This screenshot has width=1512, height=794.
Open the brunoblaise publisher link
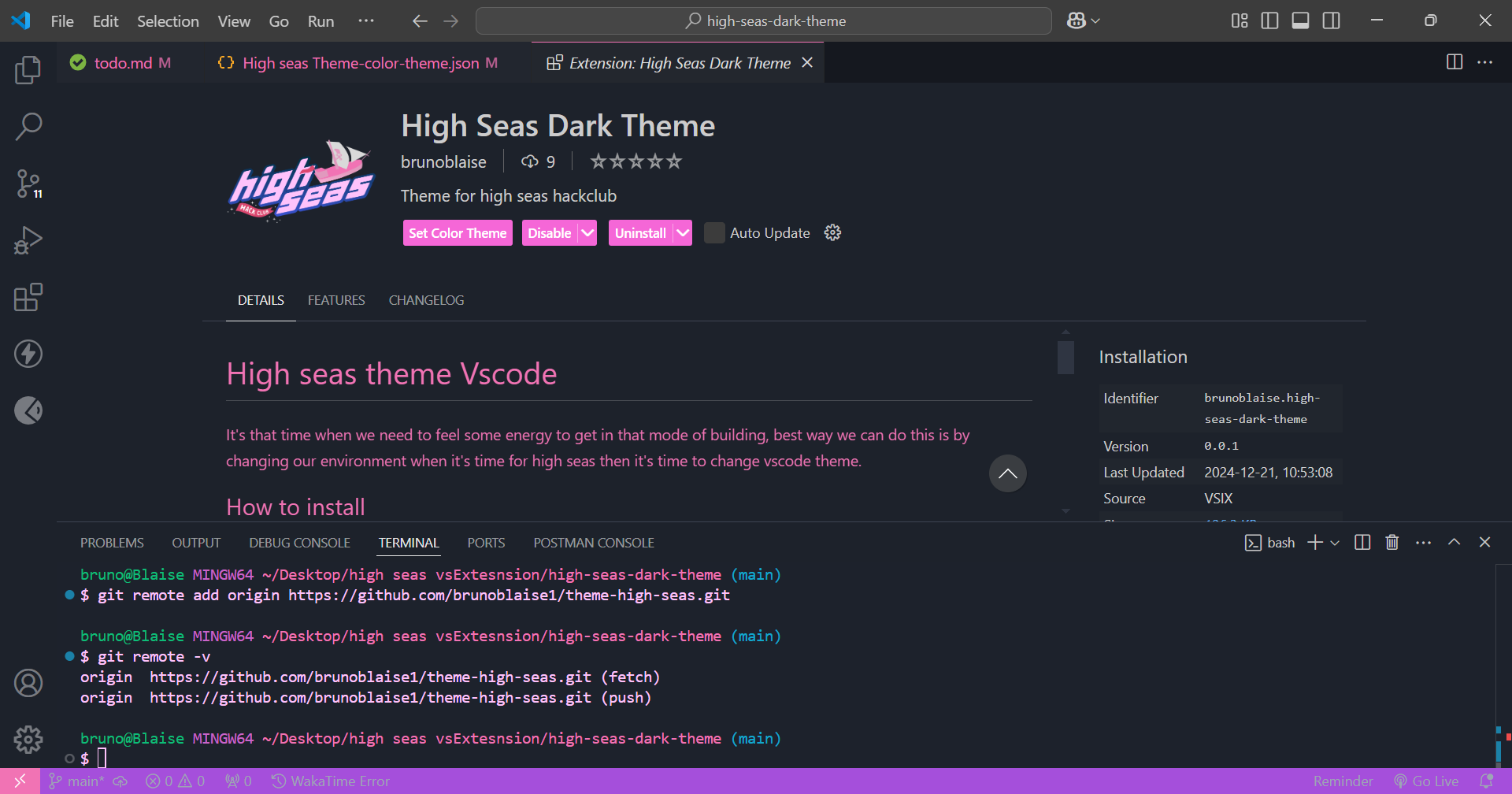pyautogui.click(x=443, y=161)
